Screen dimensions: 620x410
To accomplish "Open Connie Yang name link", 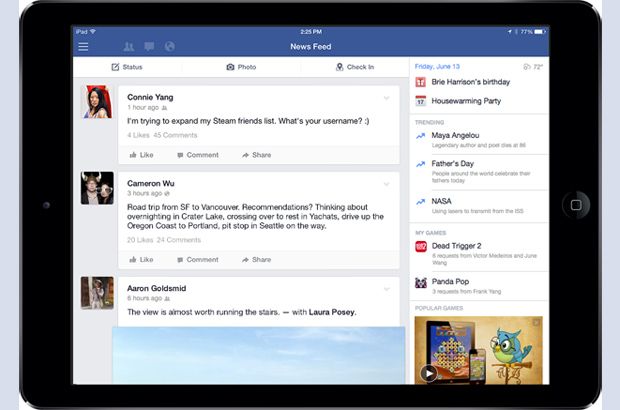I will pos(150,97).
